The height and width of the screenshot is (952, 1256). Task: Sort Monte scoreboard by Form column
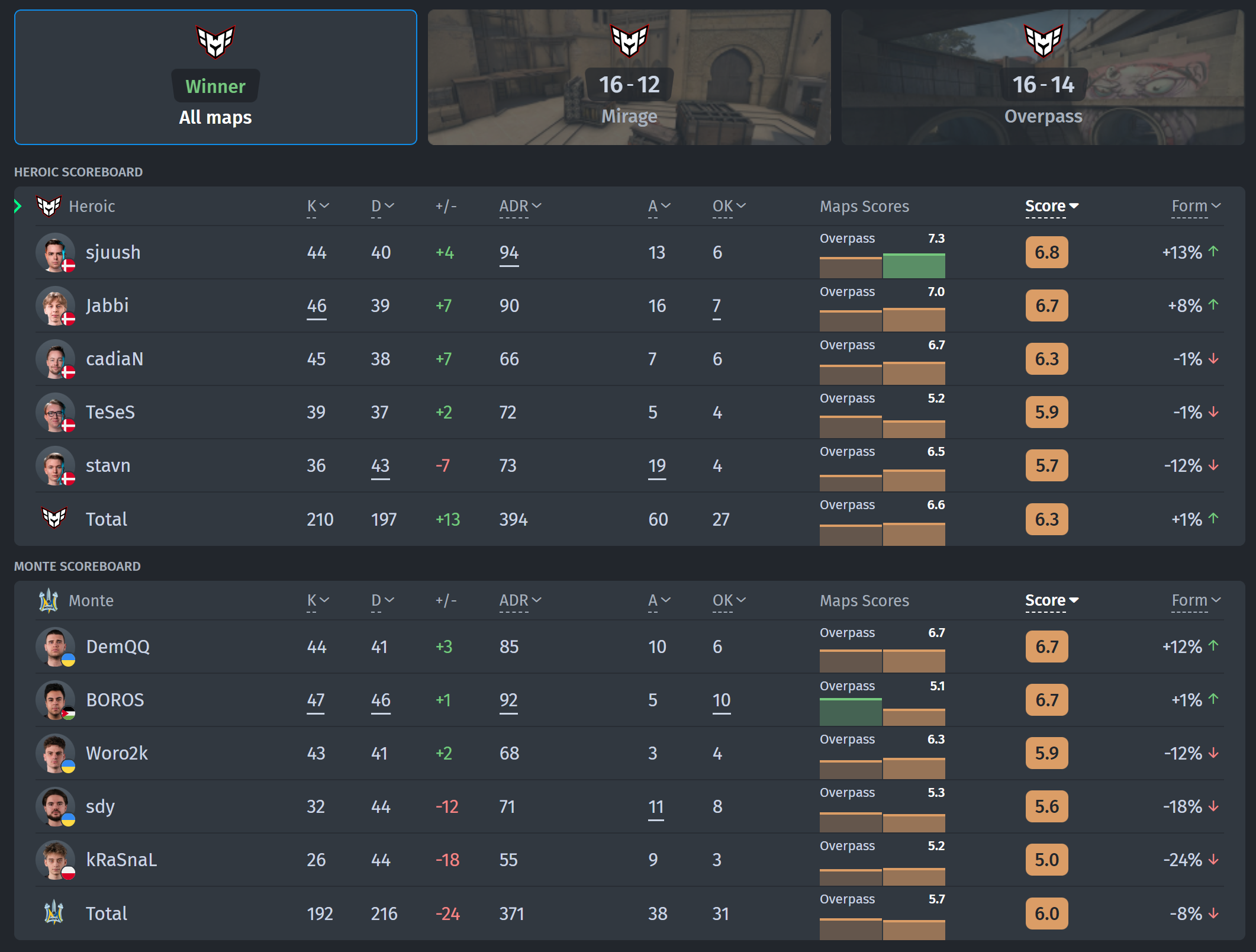pyautogui.click(x=1195, y=600)
